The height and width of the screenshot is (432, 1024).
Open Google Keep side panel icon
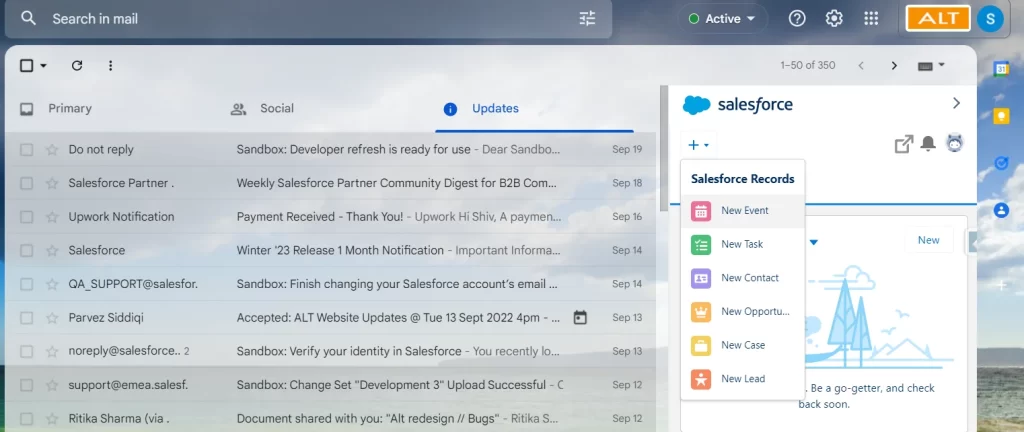[x=1001, y=116]
